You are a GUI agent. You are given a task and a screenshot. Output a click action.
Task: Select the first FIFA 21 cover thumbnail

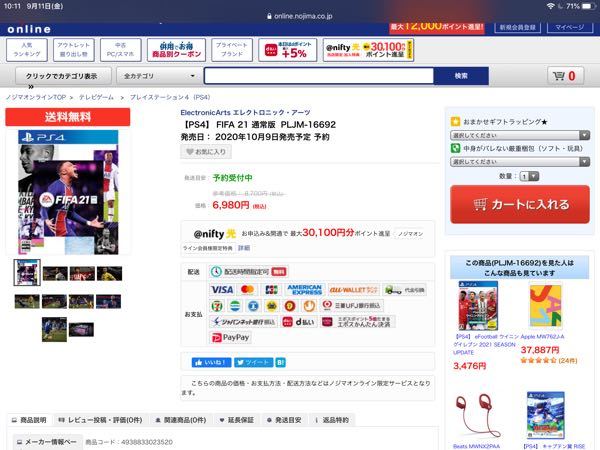tap(27, 272)
